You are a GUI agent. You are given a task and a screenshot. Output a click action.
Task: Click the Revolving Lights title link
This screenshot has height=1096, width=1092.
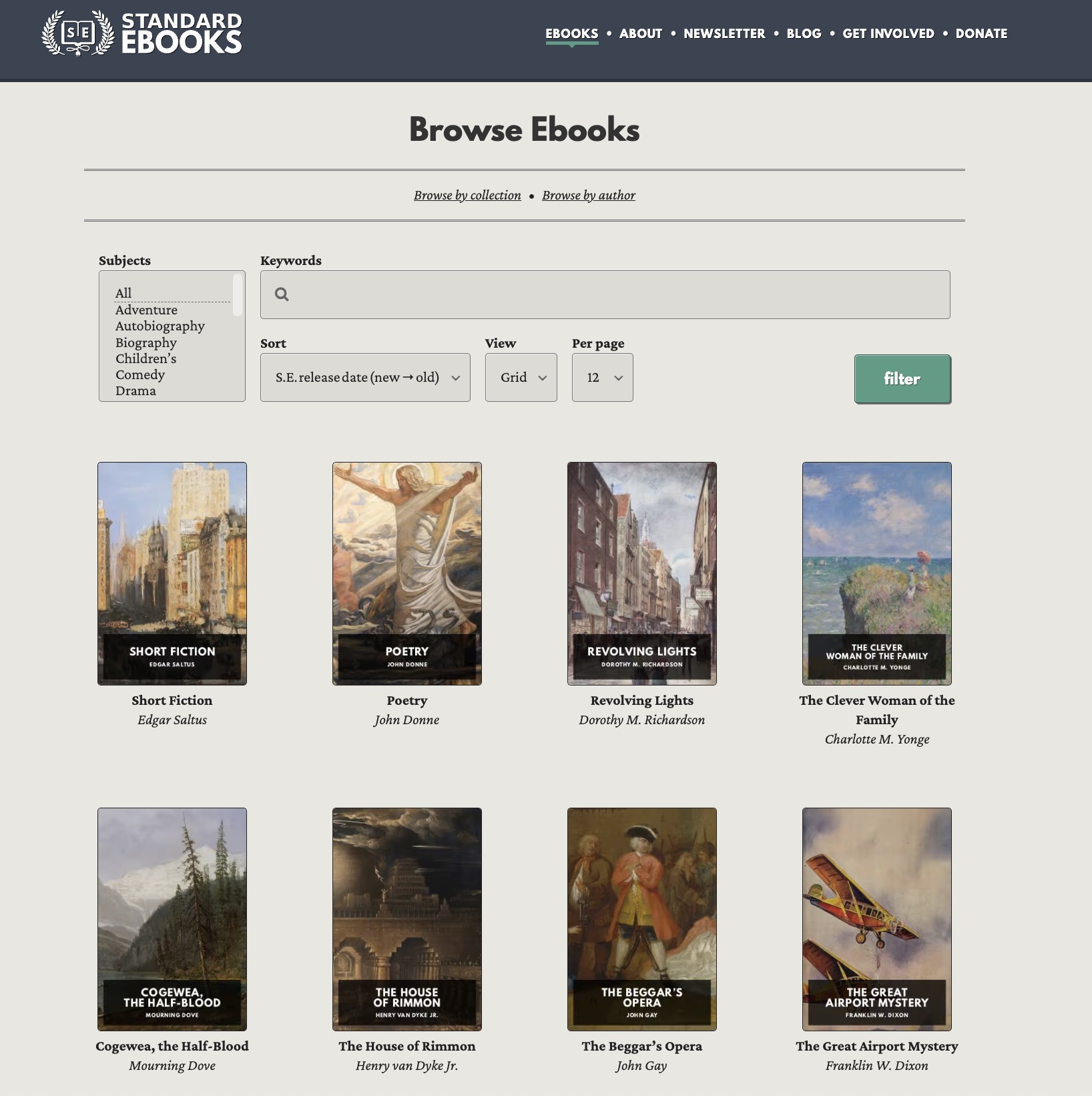(x=642, y=700)
